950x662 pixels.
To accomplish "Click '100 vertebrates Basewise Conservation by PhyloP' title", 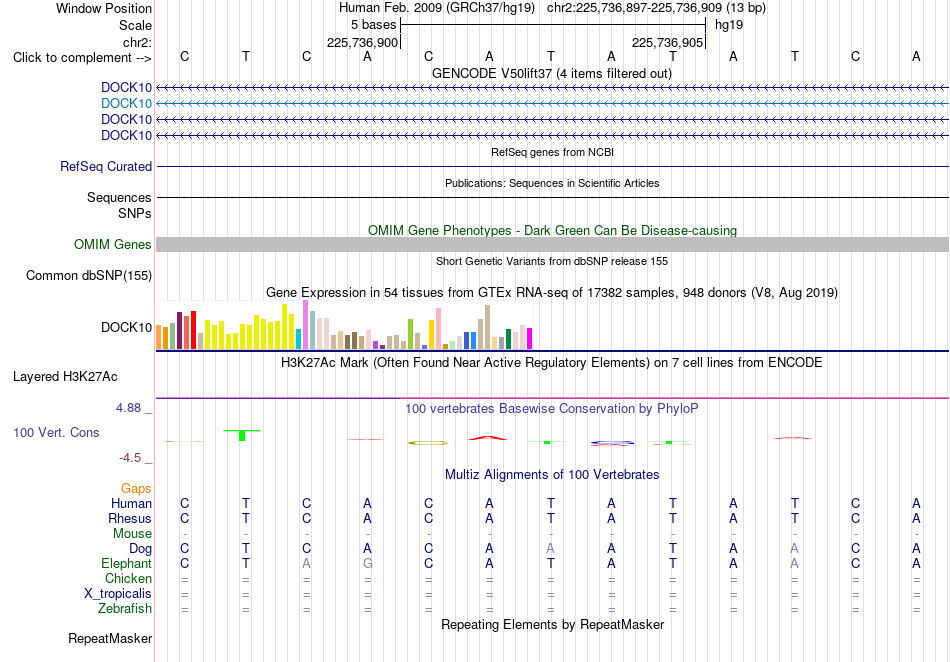I will (x=552, y=408).
